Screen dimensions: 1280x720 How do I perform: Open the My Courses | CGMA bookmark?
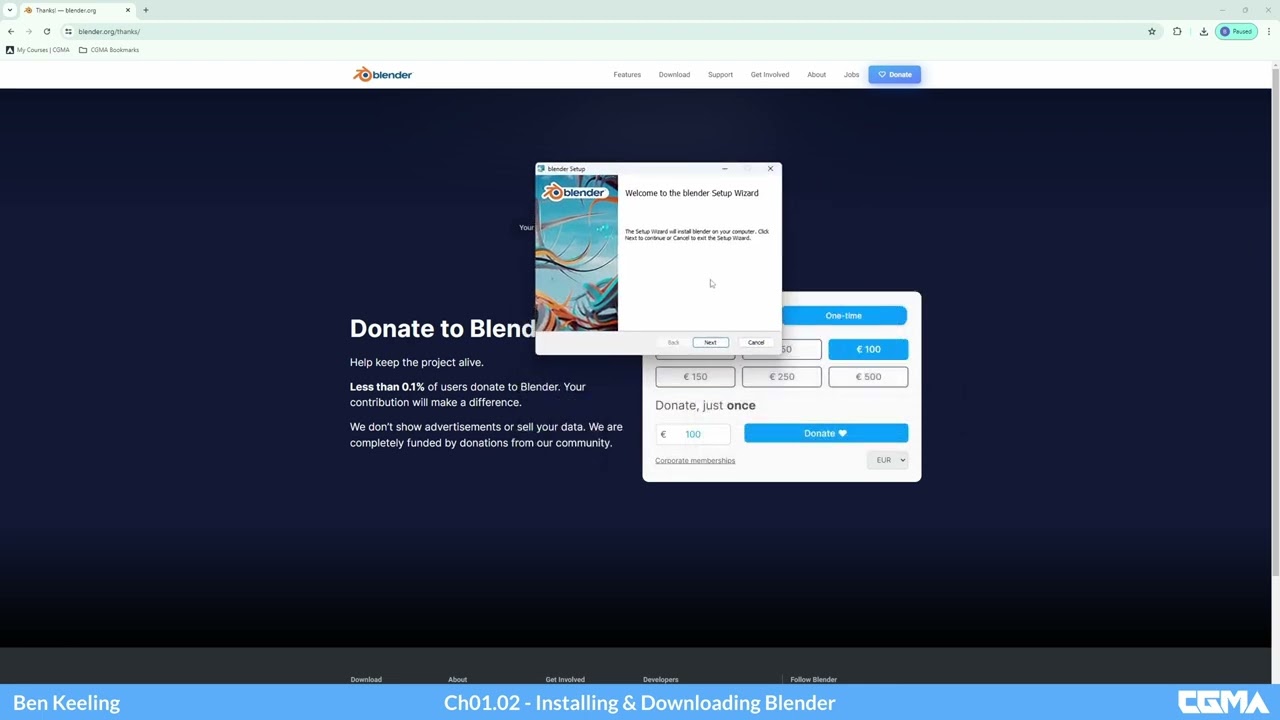tap(38, 50)
